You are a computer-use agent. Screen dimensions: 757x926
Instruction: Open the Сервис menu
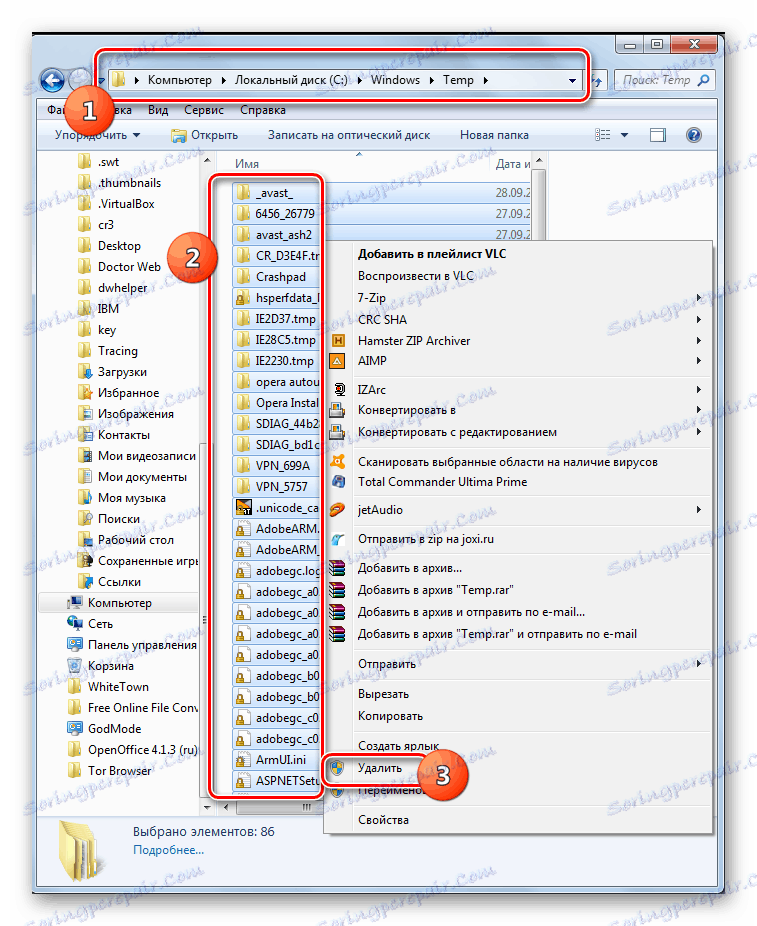(x=204, y=110)
